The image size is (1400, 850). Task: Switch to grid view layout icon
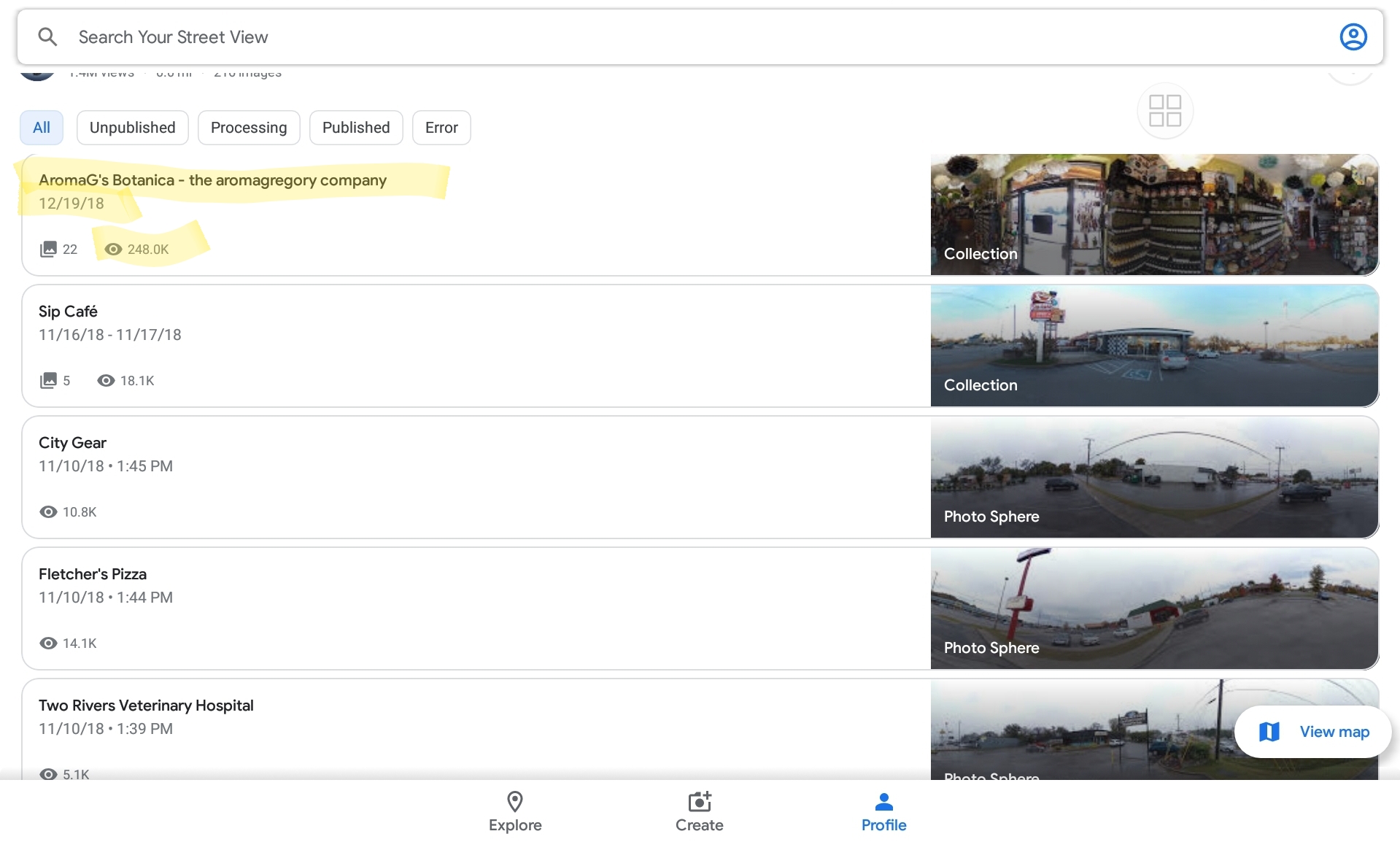pos(1165,111)
